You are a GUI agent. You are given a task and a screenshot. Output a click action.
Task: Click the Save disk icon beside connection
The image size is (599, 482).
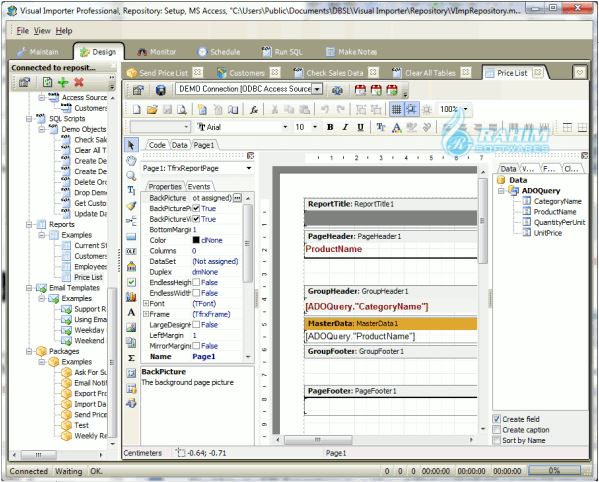[x=161, y=90]
